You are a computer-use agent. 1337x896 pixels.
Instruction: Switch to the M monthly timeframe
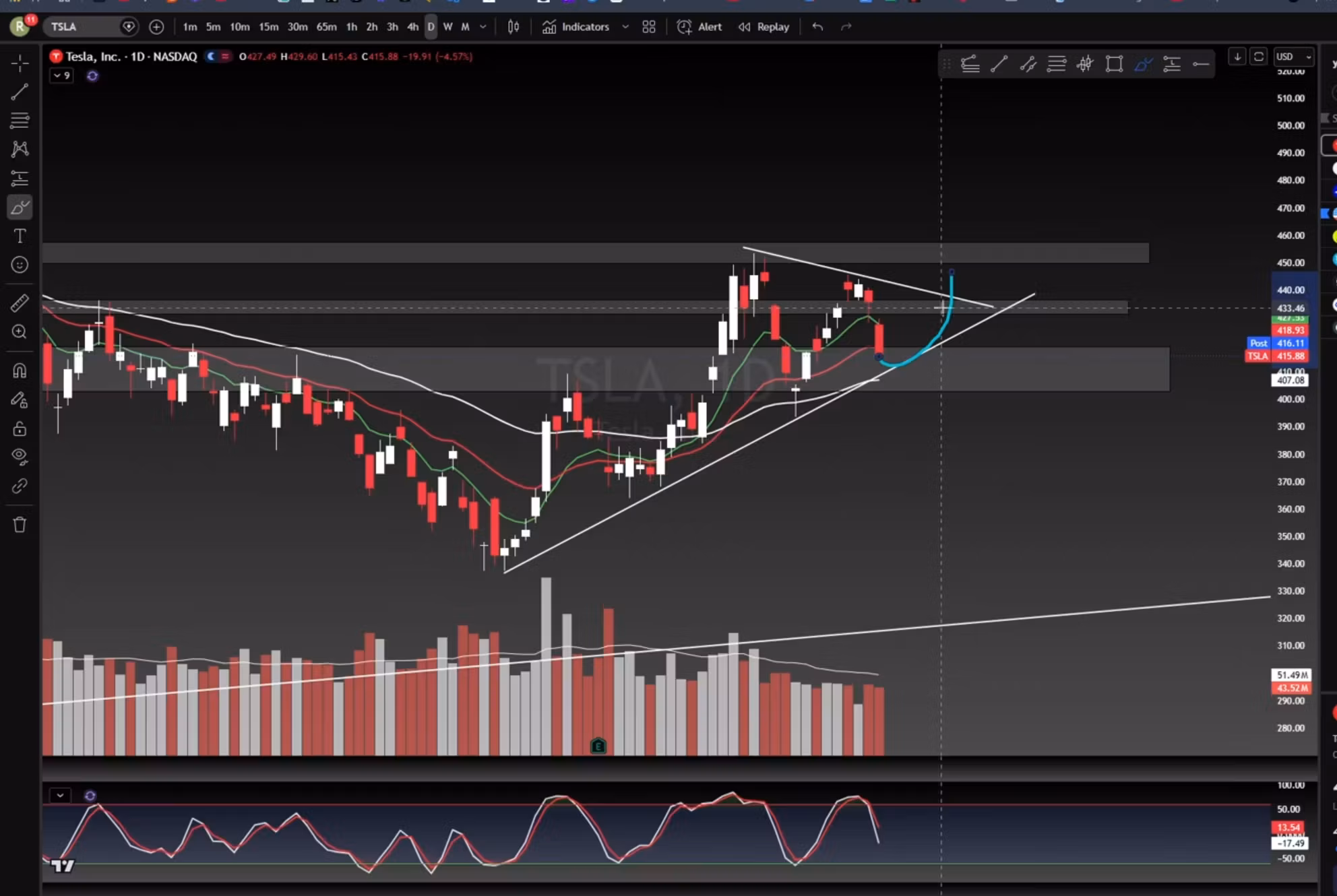click(x=465, y=27)
